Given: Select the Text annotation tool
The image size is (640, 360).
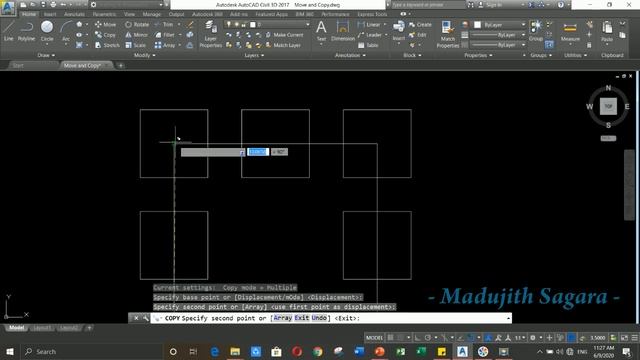Looking at the screenshot, I should coord(321,31).
